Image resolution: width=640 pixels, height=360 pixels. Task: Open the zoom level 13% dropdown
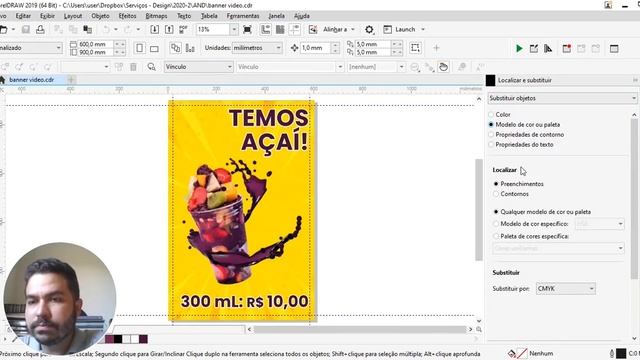[x=234, y=29]
